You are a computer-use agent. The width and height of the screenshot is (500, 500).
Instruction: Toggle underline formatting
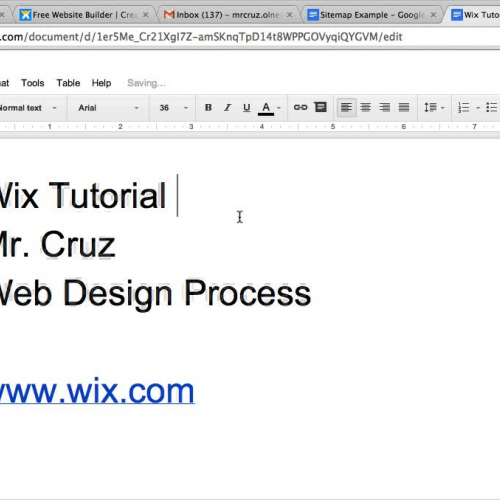[x=247, y=107]
